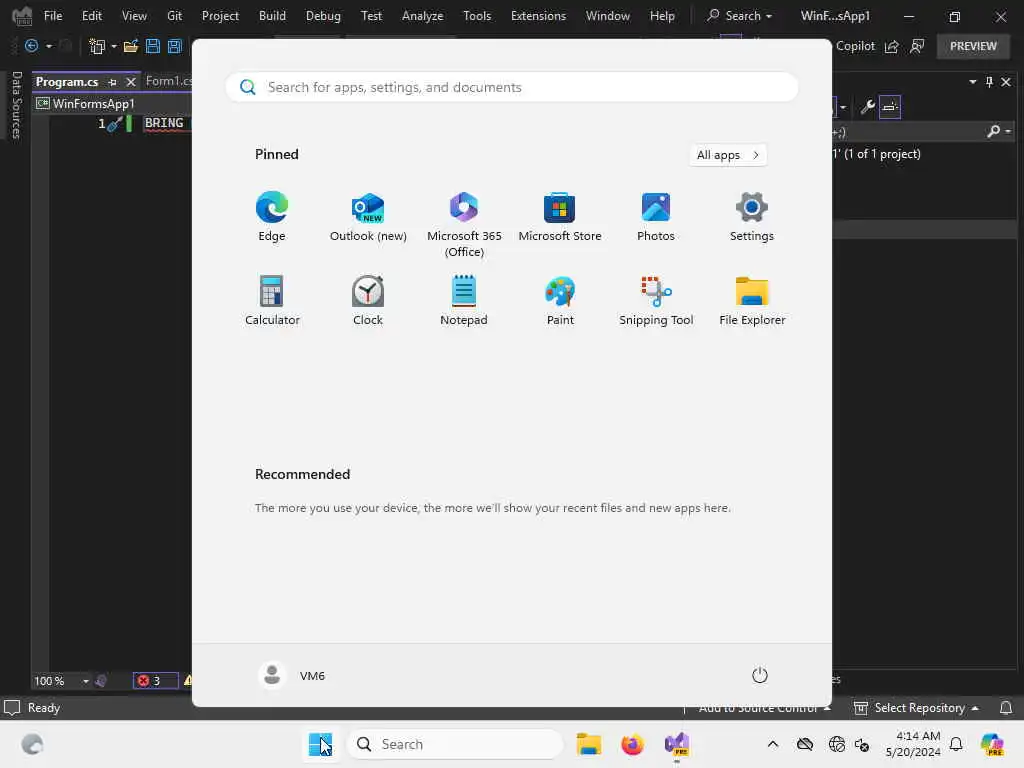Open Solution Explorer properties wrench icon
The image size is (1024, 768).
point(867,106)
